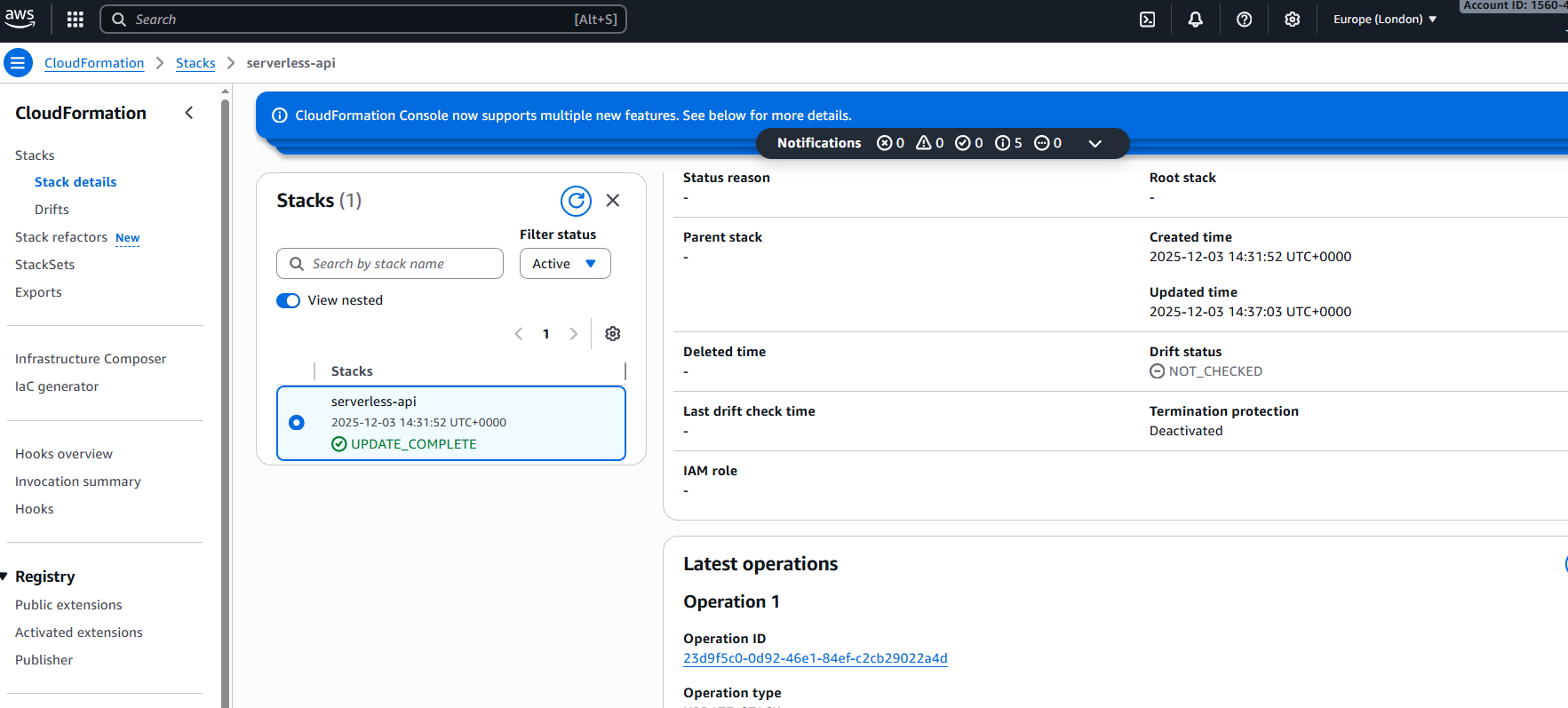Open the help question mark icon
This screenshot has height=708, width=1568.
(x=1245, y=20)
